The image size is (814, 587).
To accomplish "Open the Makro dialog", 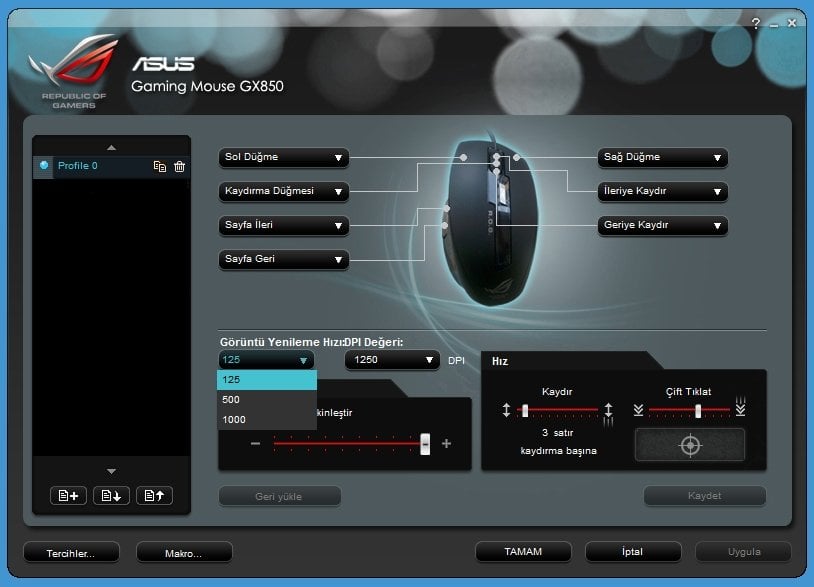I will (183, 552).
